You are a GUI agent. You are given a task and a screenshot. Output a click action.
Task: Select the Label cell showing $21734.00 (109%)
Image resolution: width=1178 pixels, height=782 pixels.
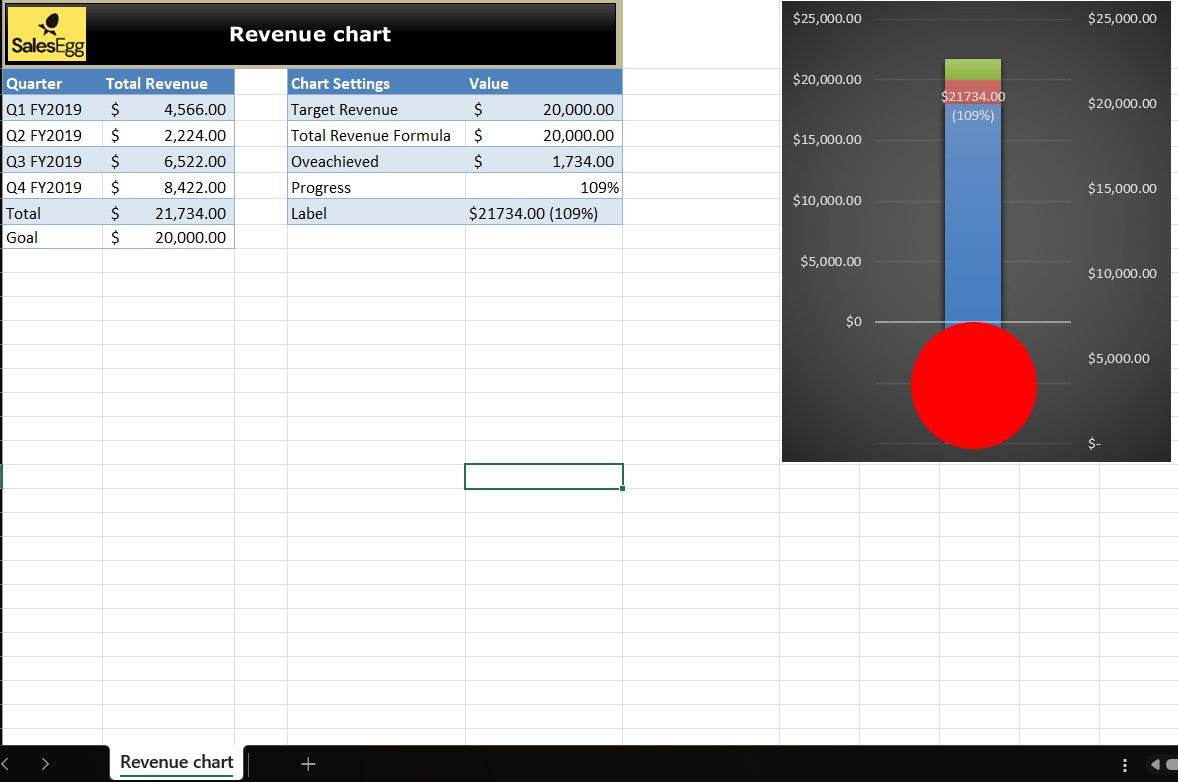[x=543, y=213]
